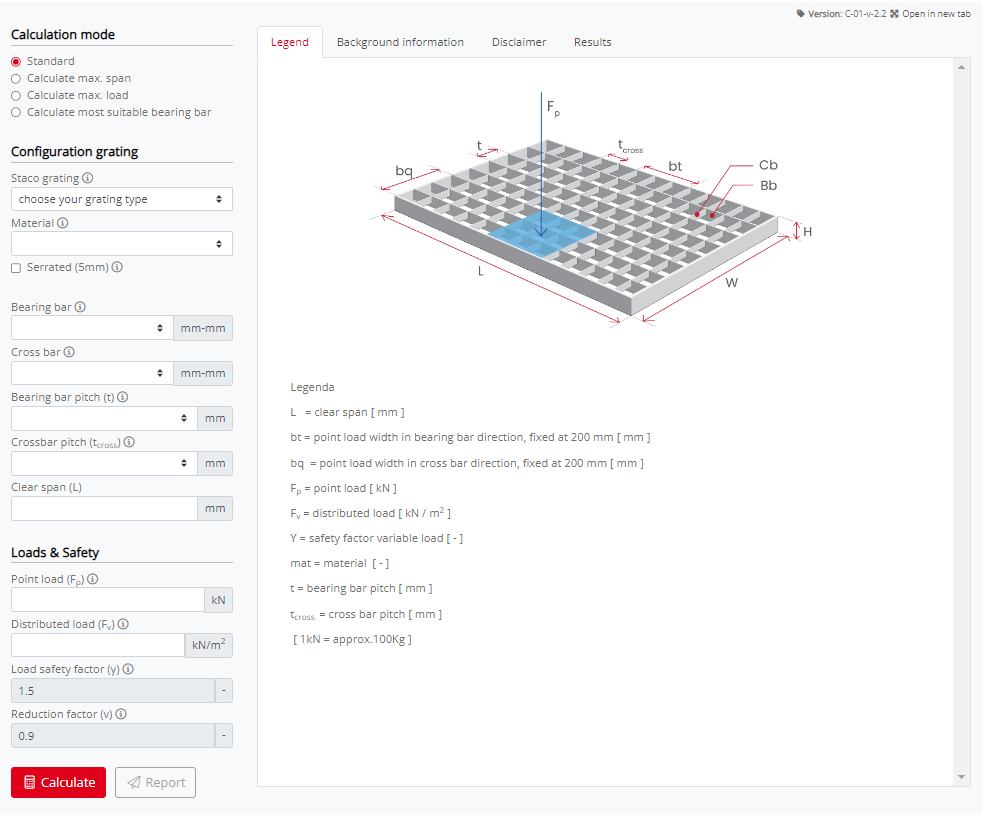The width and height of the screenshot is (983, 815).
Task: Click the Reduction factor info icon
Action: pyautogui.click(x=120, y=713)
